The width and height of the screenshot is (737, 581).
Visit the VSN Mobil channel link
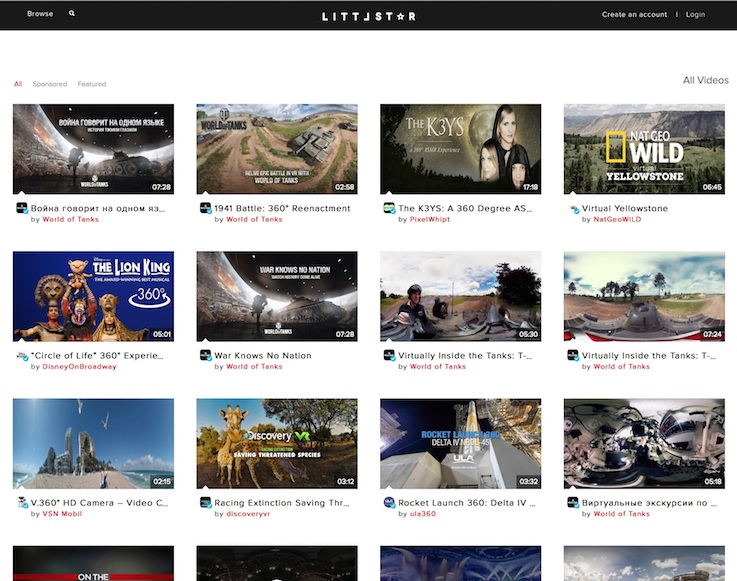pos(62,514)
